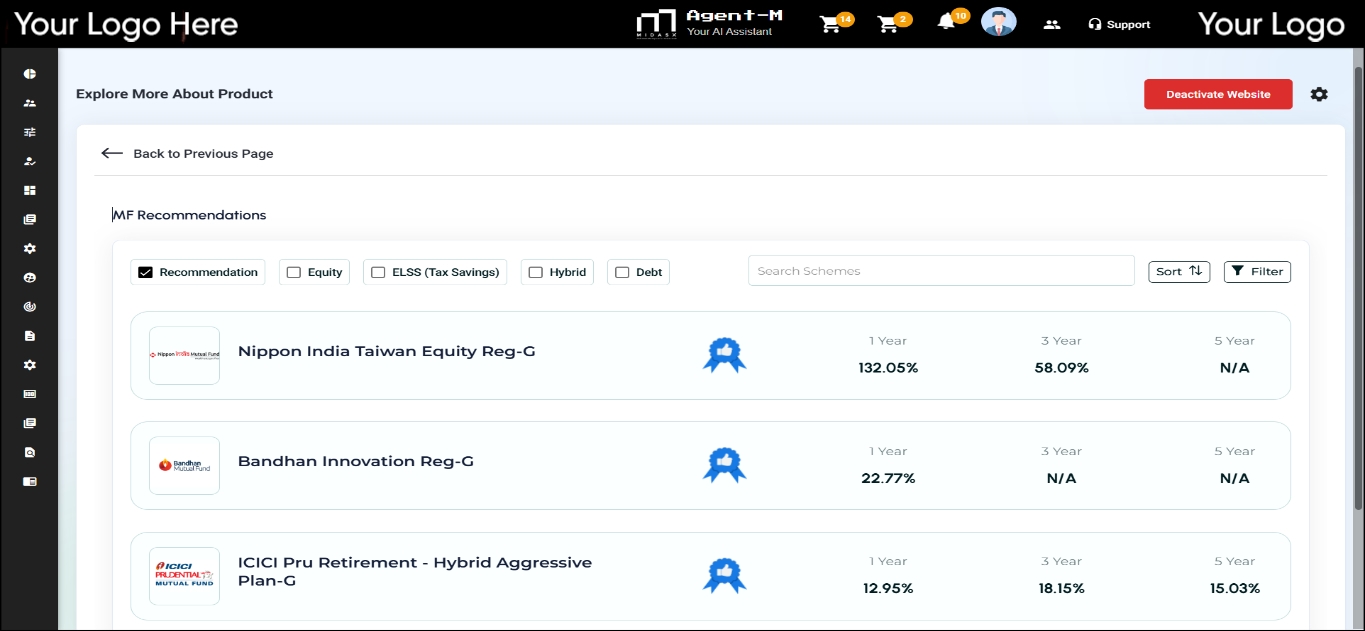
Task: Open the Filter panel
Action: 1257,271
